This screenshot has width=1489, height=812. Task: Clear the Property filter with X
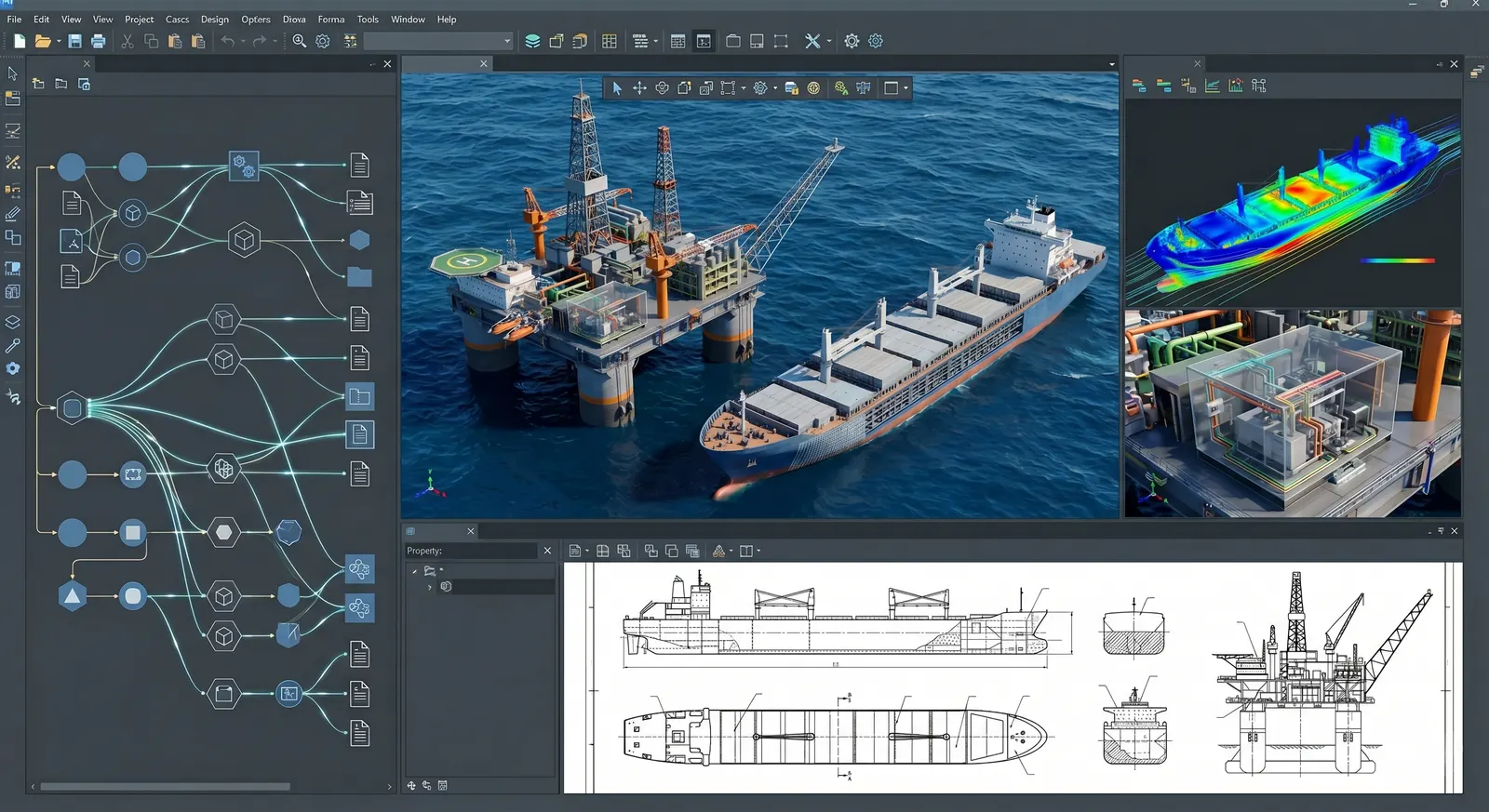pos(547,551)
